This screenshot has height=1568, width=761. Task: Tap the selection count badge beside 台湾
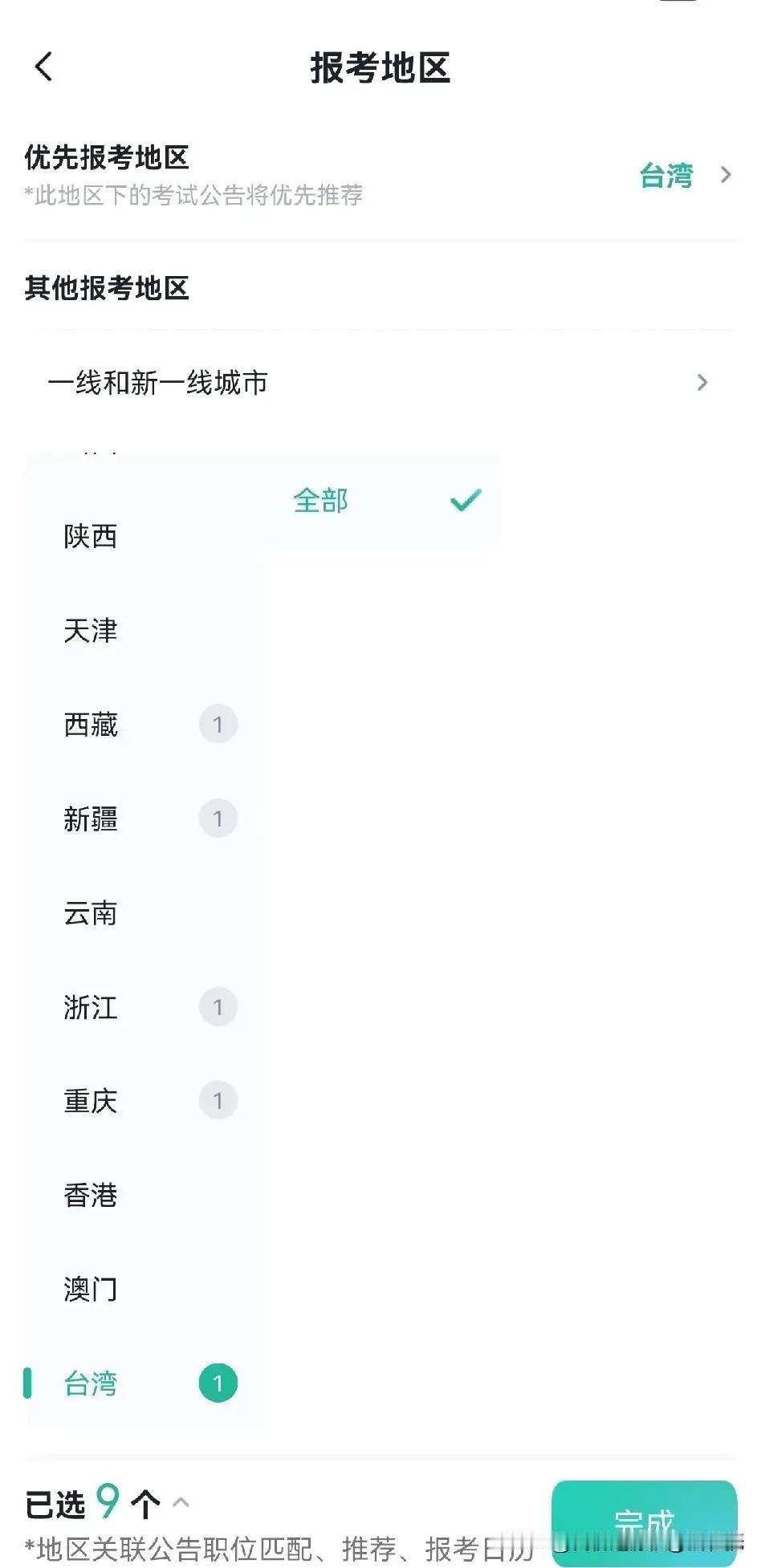218,1382
